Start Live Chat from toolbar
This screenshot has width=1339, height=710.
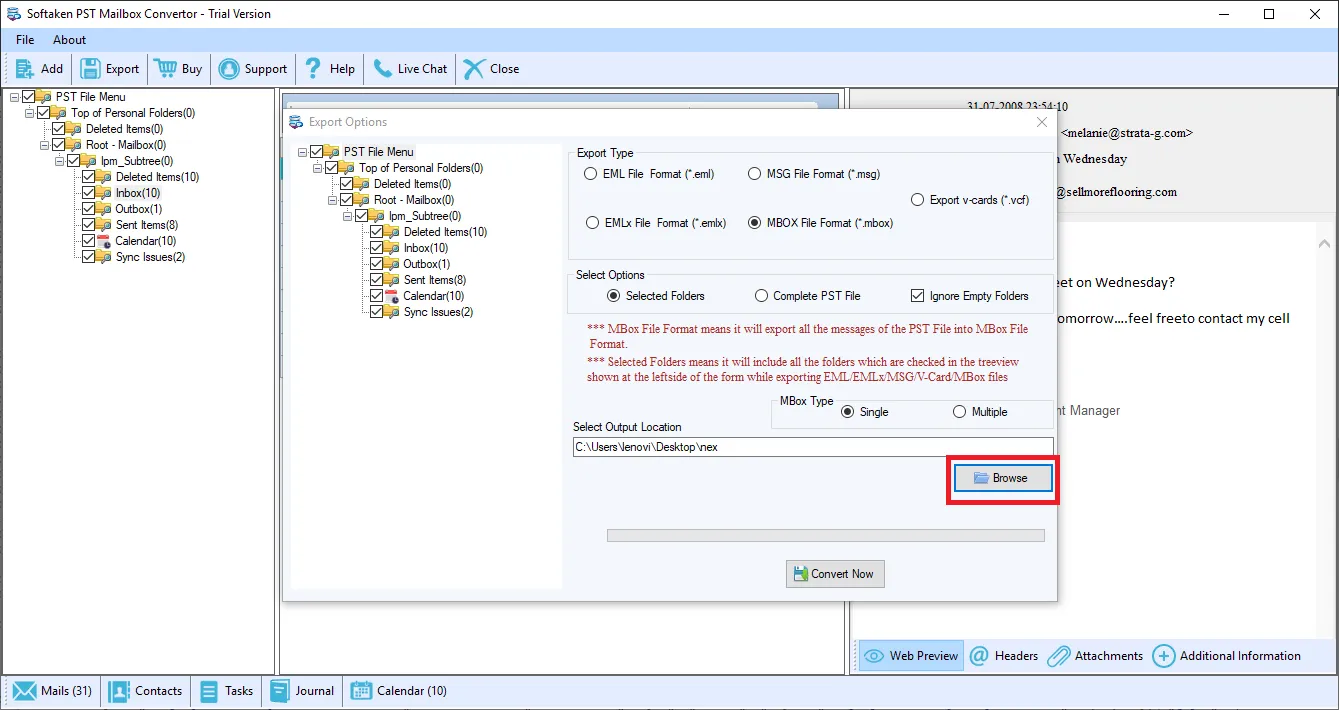[x=410, y=69]
